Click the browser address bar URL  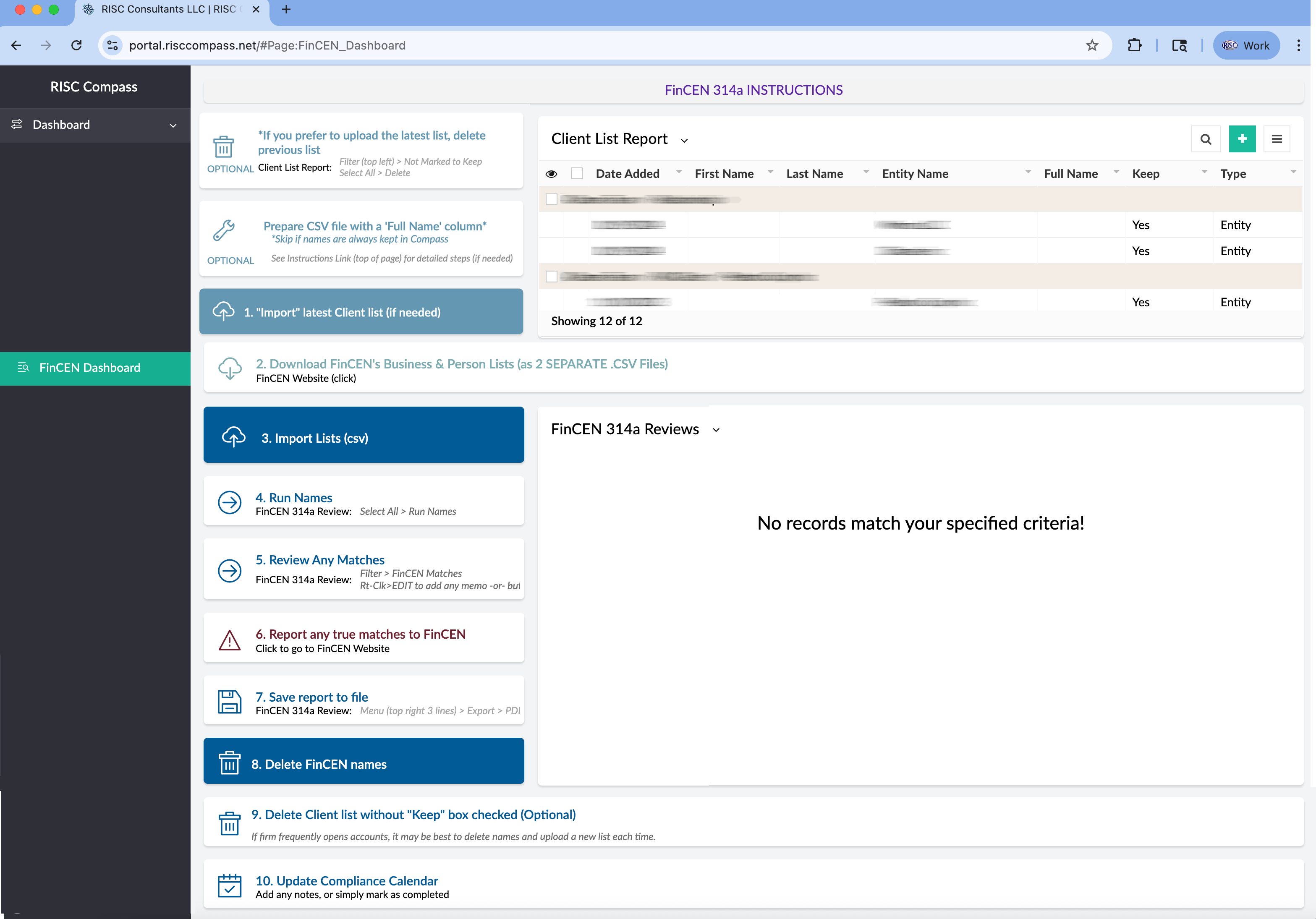point(267,45)
